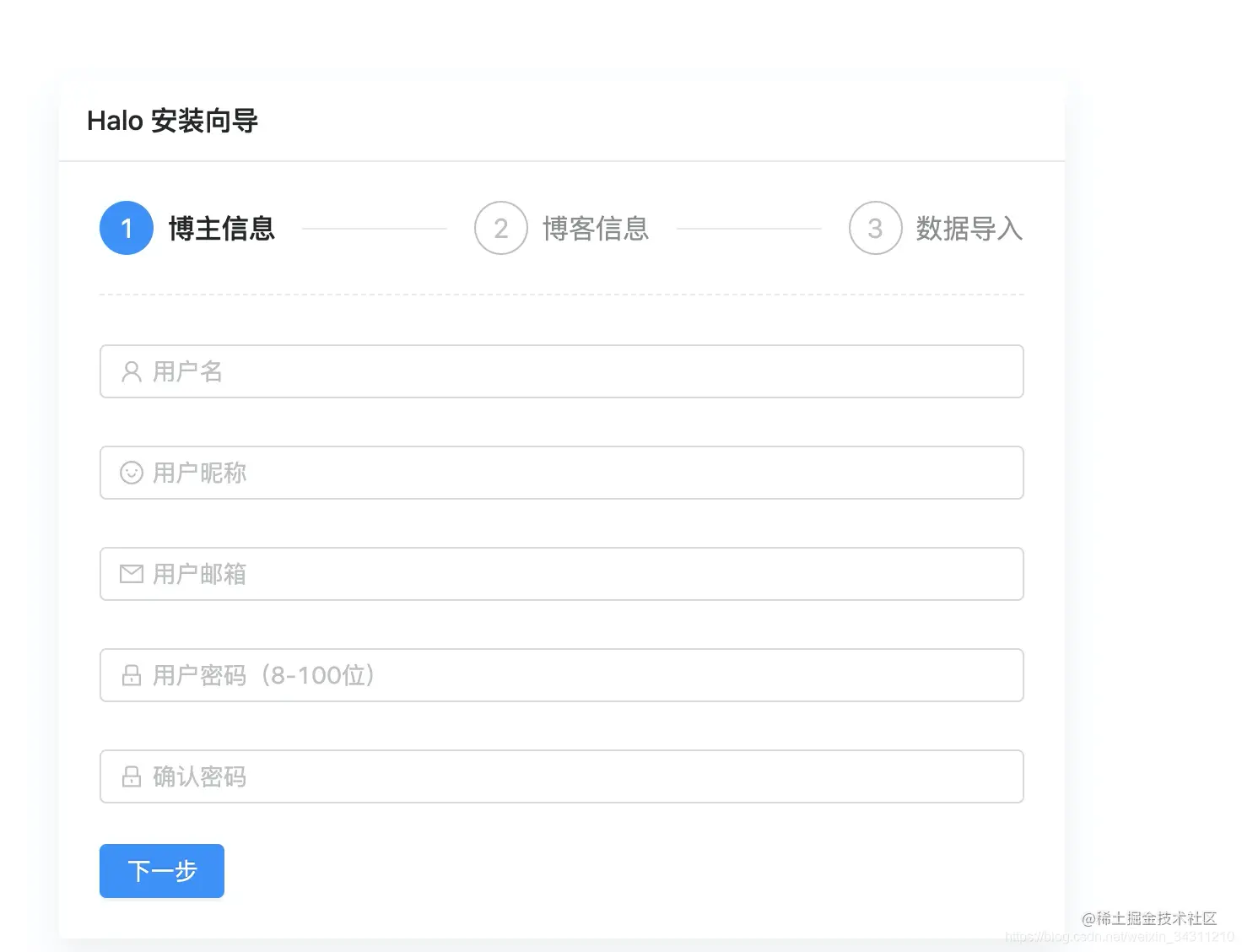
Task: Open the 数据导入 step label
Action: 969,229
